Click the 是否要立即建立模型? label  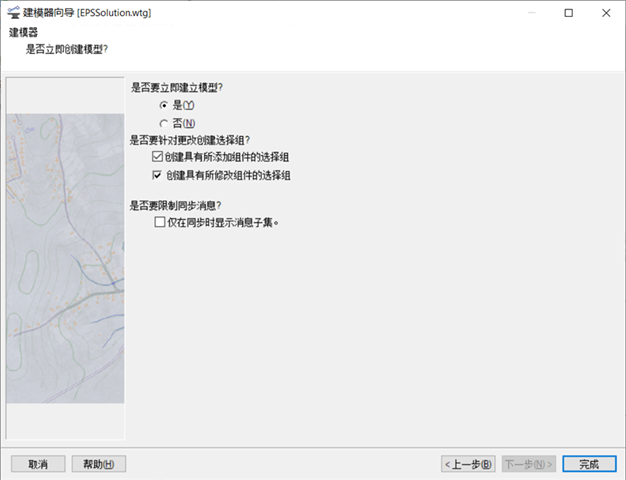177,87
